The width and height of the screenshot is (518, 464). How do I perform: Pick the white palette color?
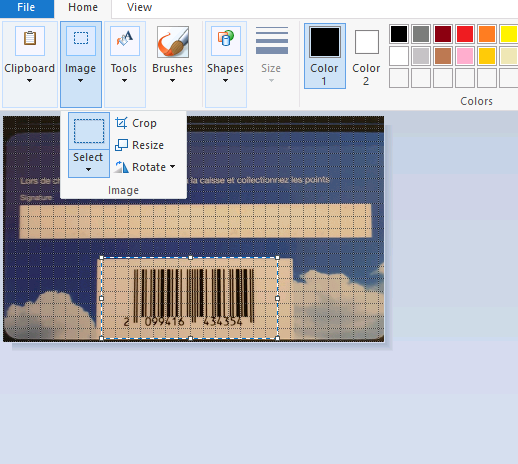[x=399, y=56]
